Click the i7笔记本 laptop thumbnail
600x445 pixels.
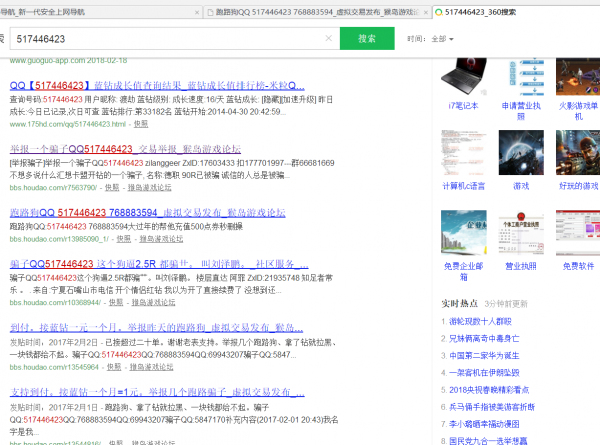click(464, 77)
